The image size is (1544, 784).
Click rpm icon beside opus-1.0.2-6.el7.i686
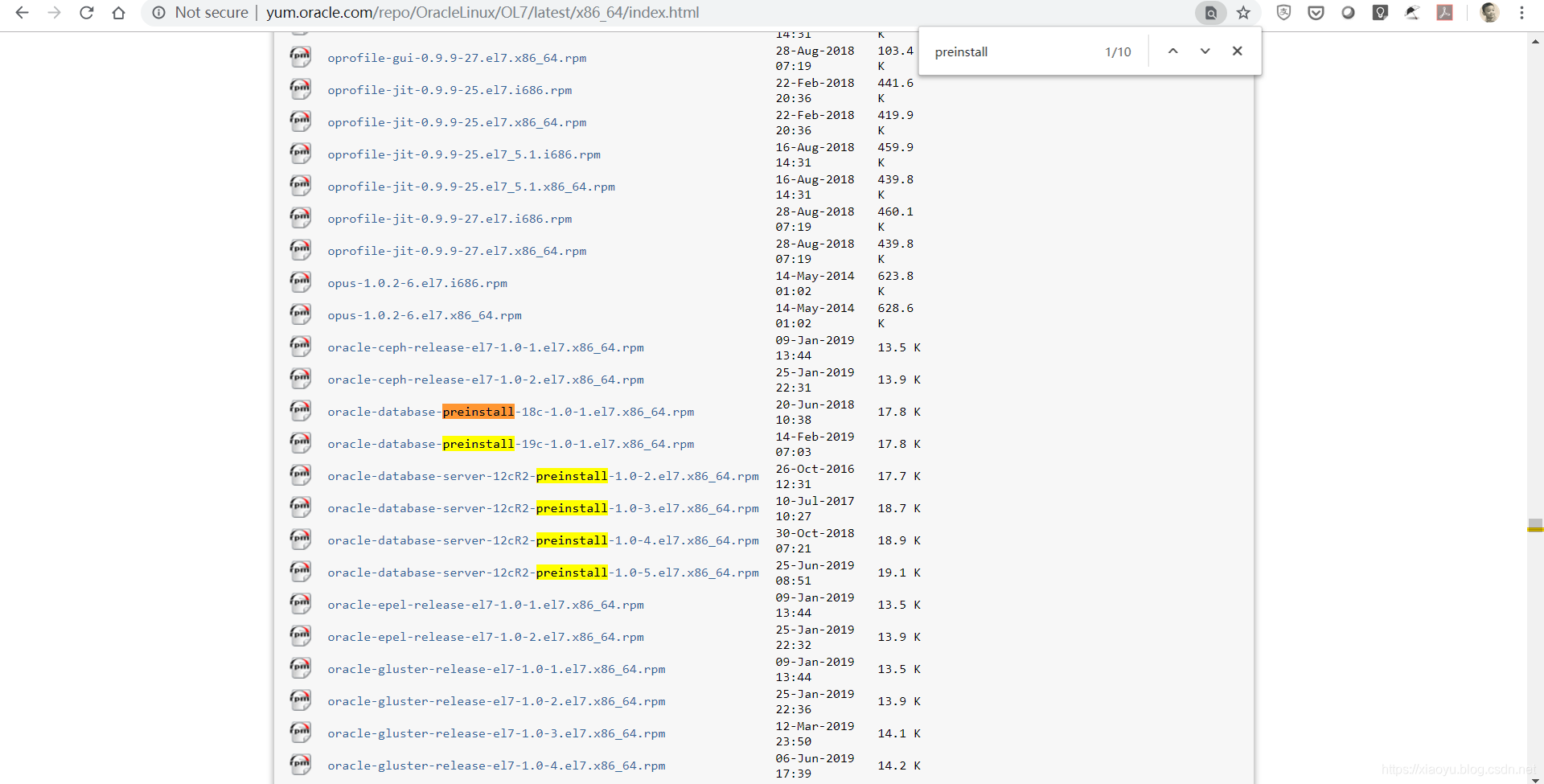coord(300,281)
